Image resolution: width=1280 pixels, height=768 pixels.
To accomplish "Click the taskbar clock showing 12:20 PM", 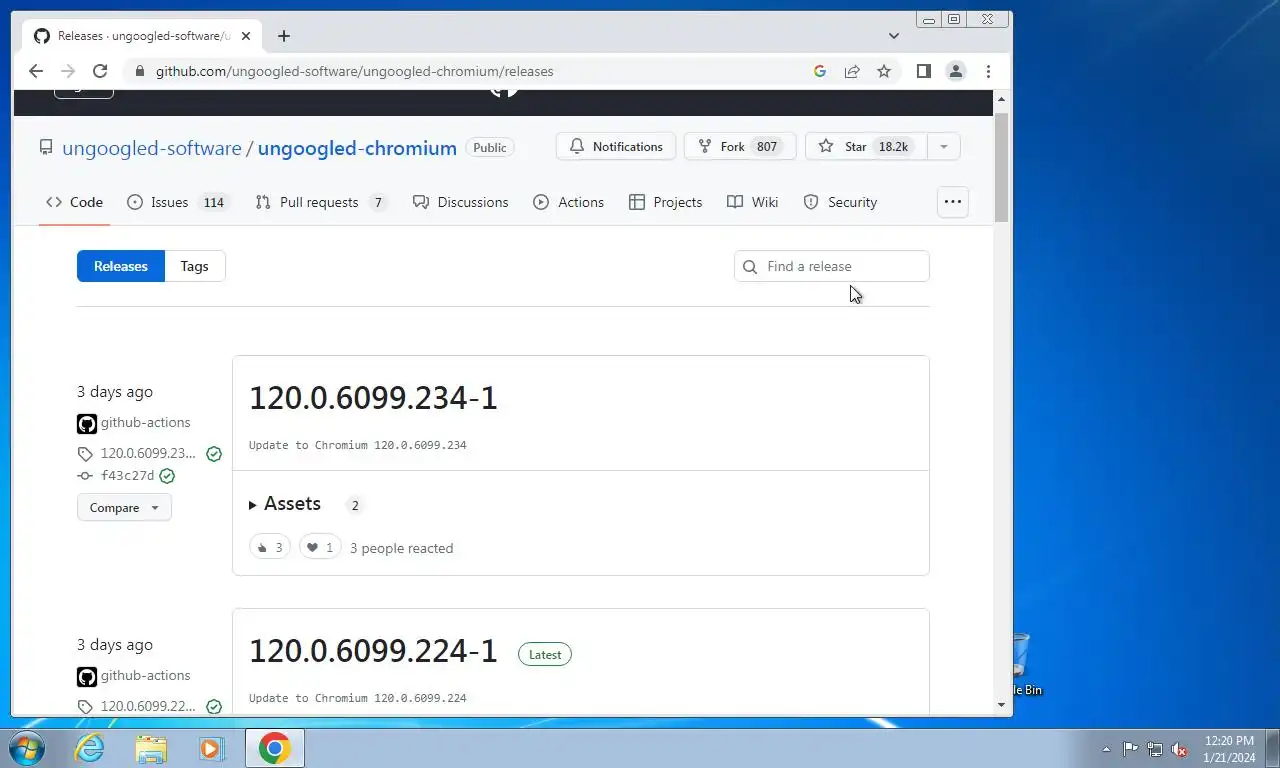I will [x=1229, y=749].
